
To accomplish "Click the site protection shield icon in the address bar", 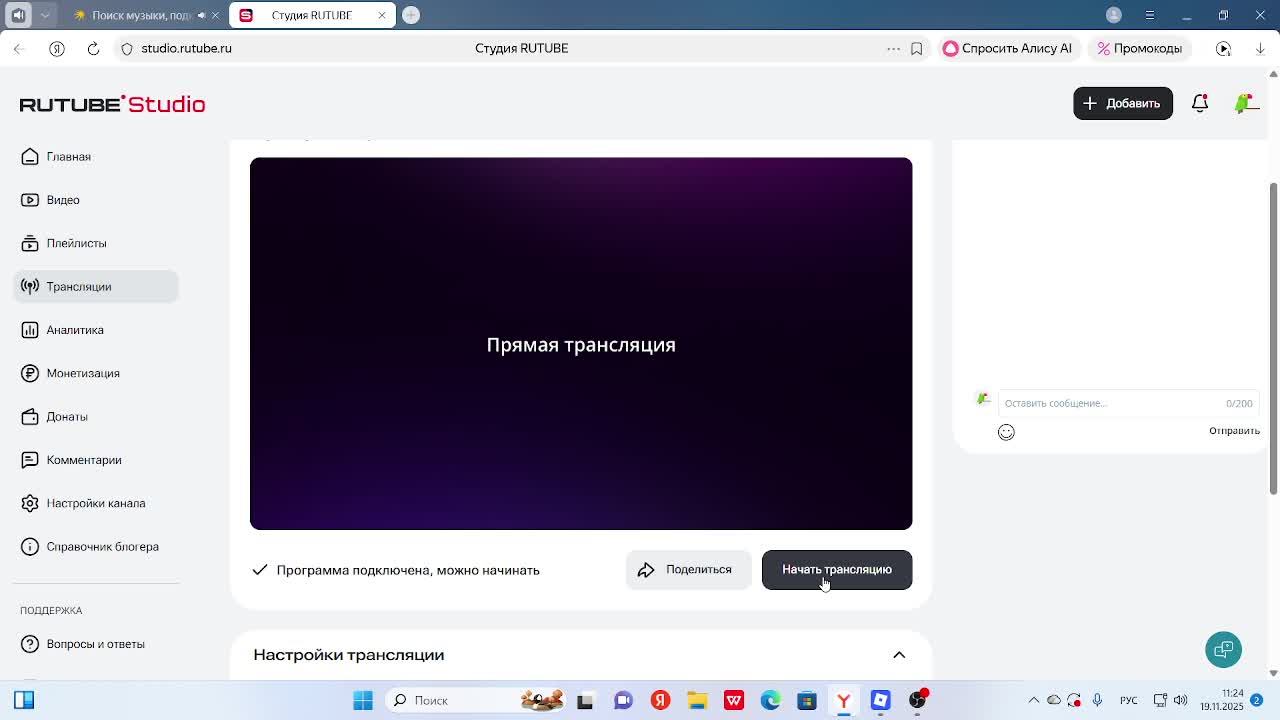I will [x=126, y=48].
